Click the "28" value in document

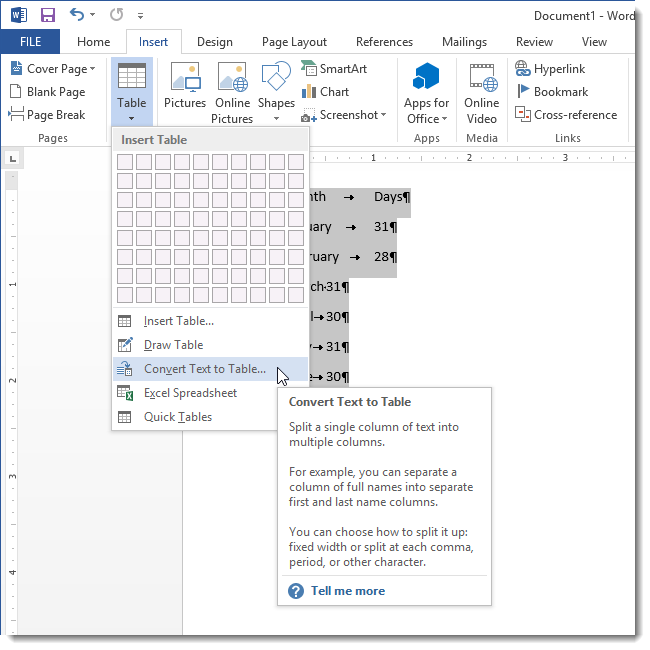[x=381, y=257]
